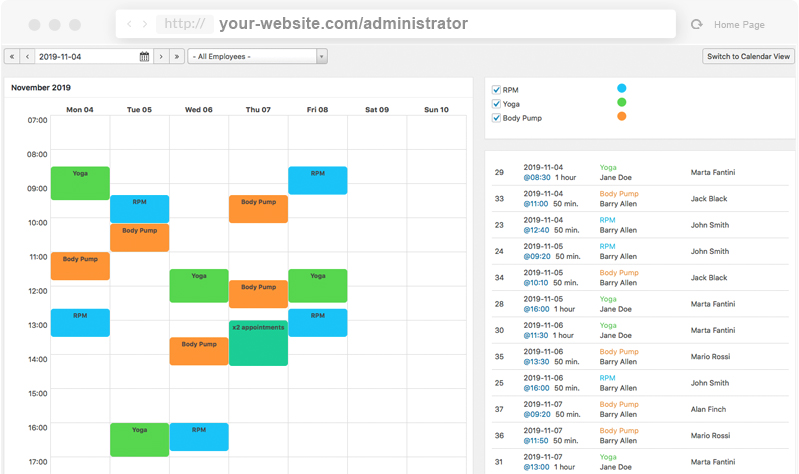Viewport: 799px width, 474px height.
Task: Click the blue RPM color dot
Action: point(622,88)
